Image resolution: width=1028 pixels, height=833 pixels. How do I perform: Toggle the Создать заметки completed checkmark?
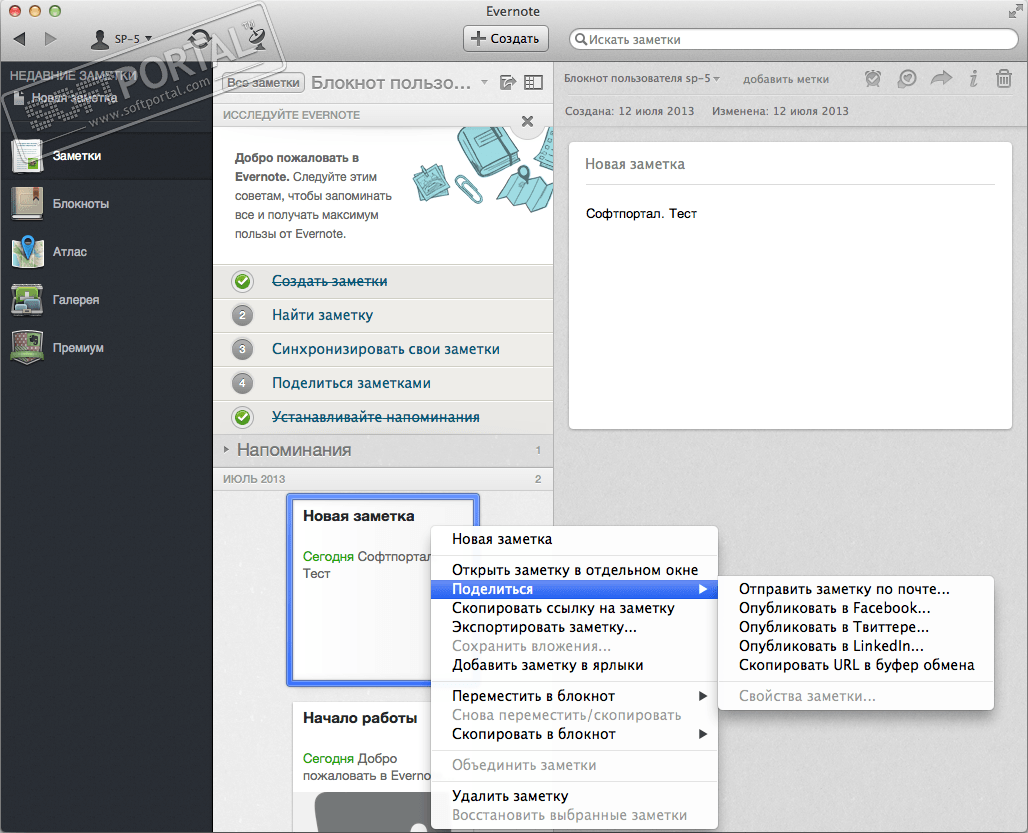tap(243, 281)
